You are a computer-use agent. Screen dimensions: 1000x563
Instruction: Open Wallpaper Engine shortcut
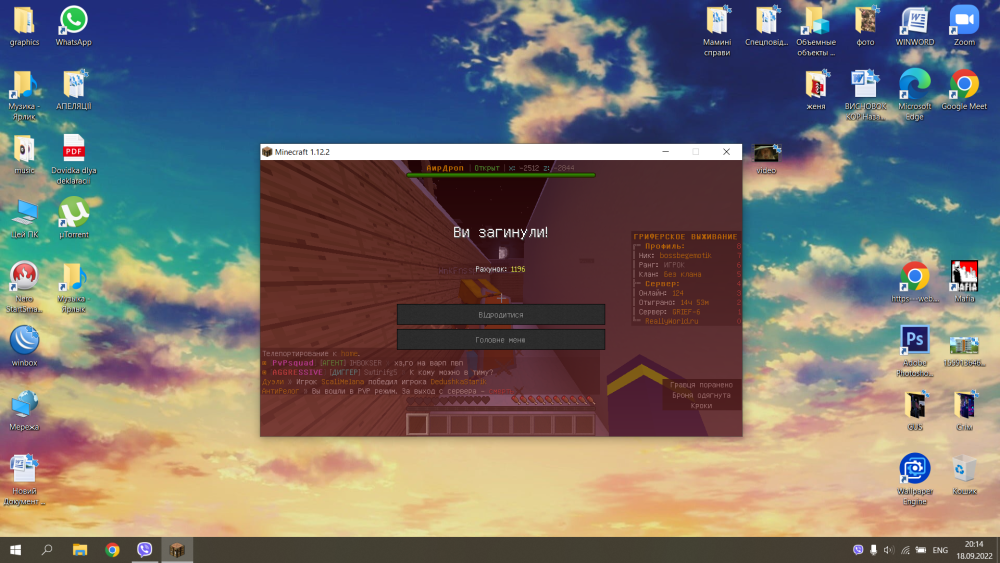[x=915, y=480]
